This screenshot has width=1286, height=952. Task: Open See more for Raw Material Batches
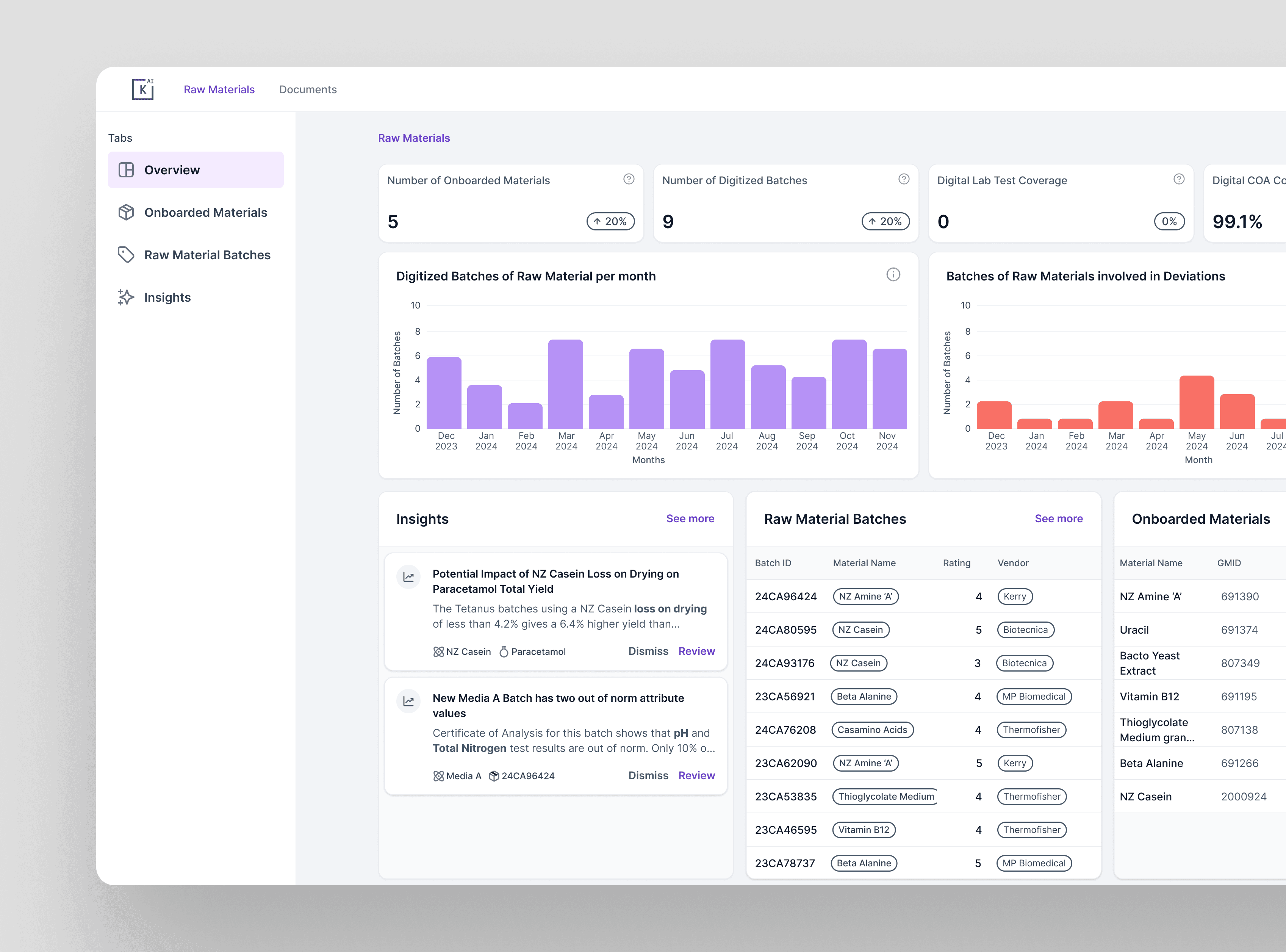click(1058, 518)
